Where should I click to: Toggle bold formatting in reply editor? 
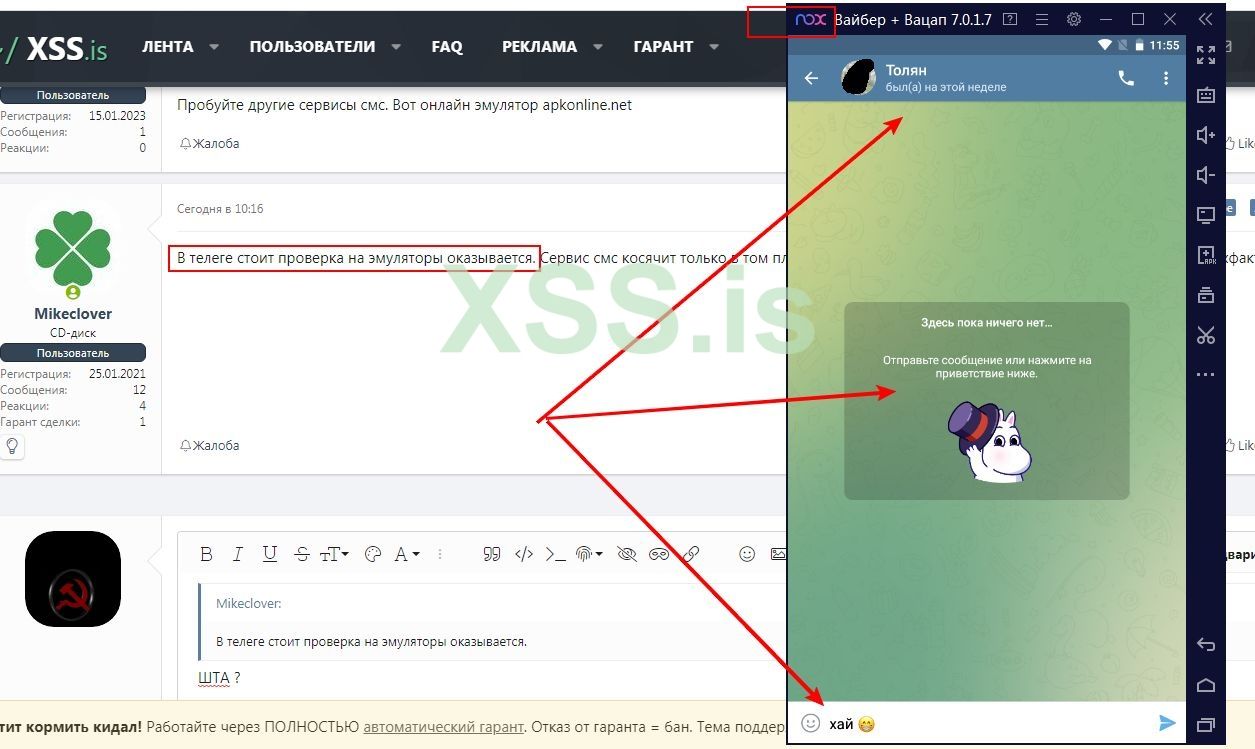pos(206,554)
